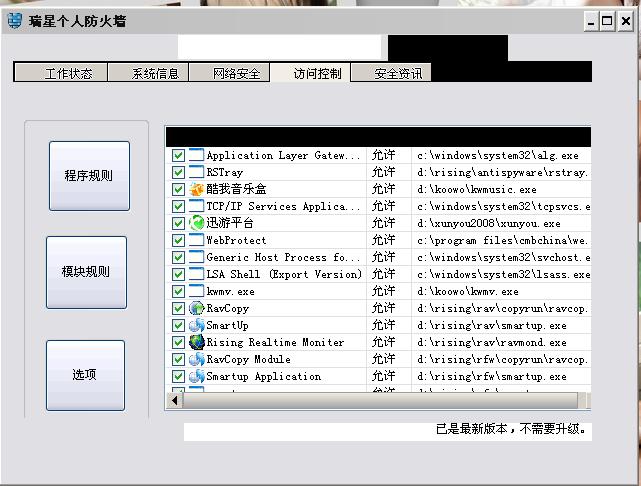Open the 模块规则 module rules

tap(86, 272)
